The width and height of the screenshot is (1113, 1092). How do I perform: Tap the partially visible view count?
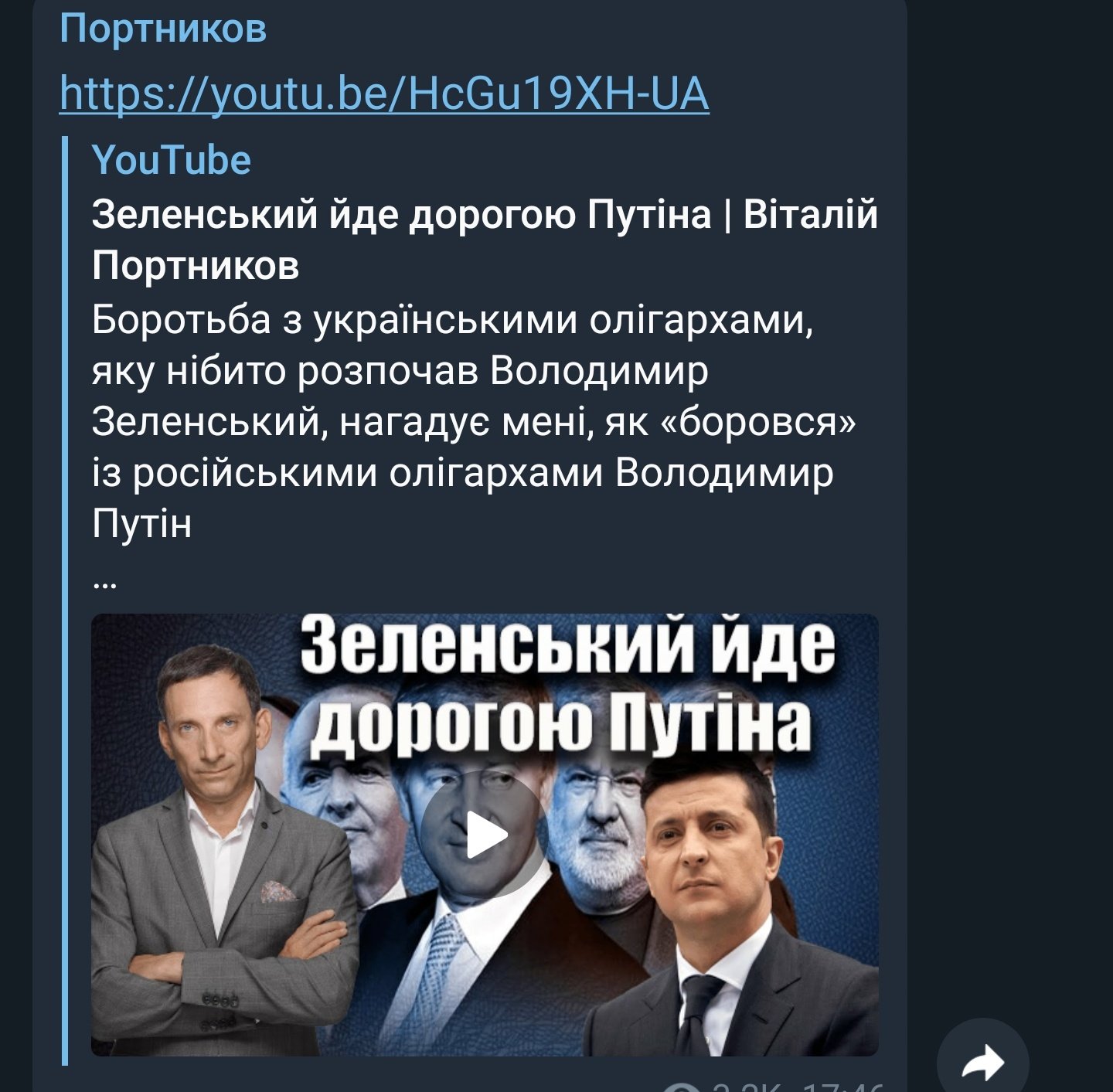[x=746, y=1087]
